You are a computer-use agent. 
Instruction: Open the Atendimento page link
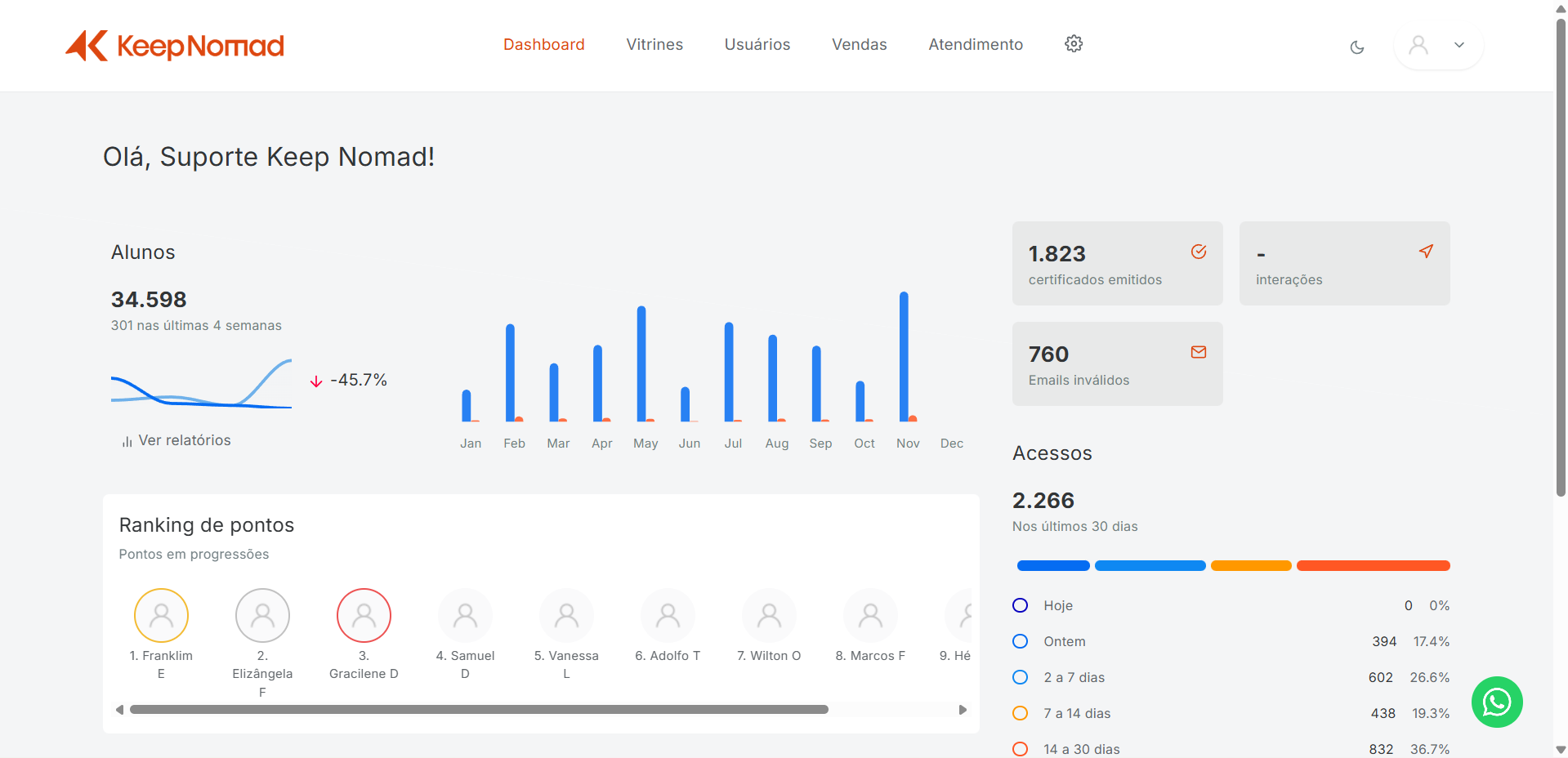click(976, 45)
